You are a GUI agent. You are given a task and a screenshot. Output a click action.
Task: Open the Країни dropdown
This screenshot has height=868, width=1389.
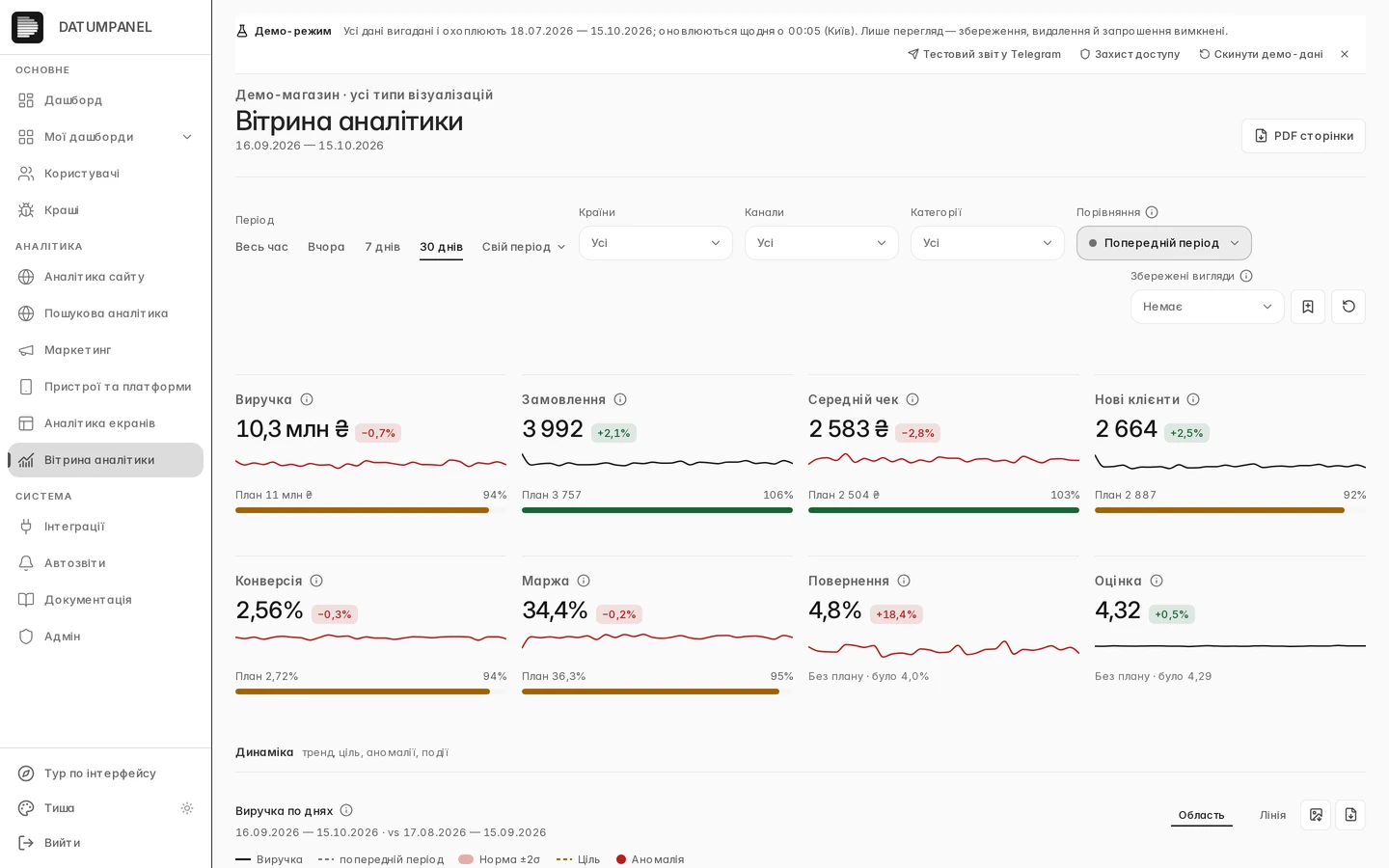[656, 243]
